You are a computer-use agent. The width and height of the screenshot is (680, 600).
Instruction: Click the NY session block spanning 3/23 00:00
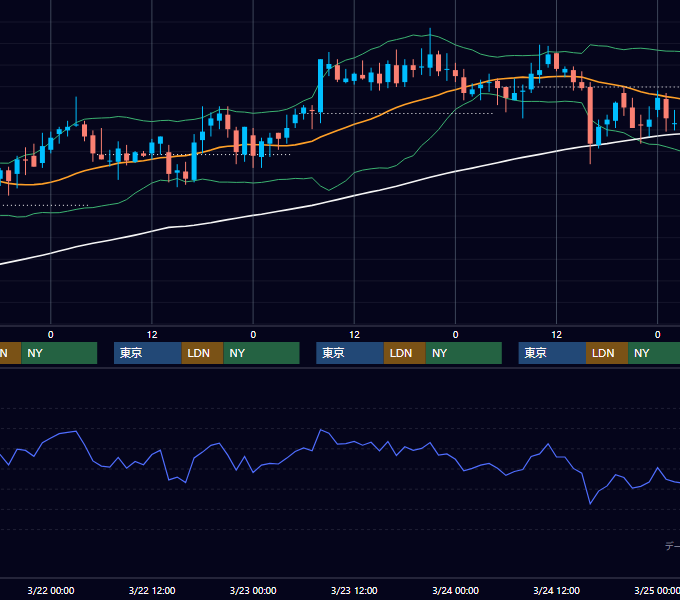tap(262, 353)
